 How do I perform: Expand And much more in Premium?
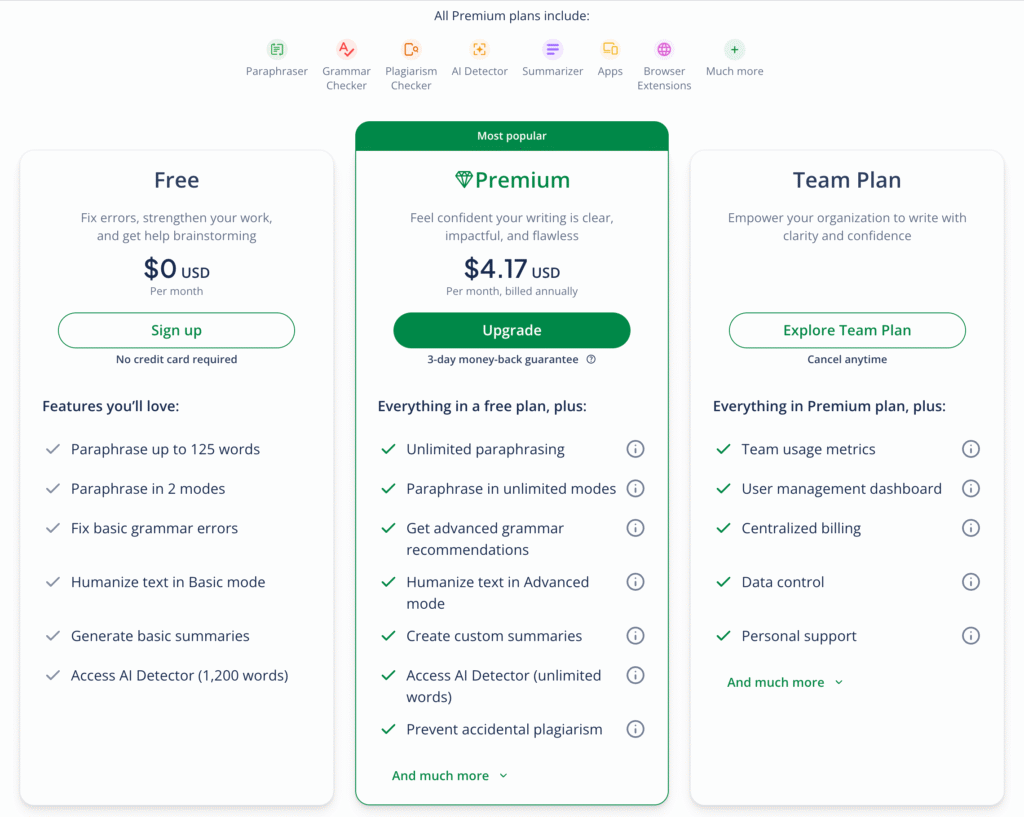coord(449,776)
